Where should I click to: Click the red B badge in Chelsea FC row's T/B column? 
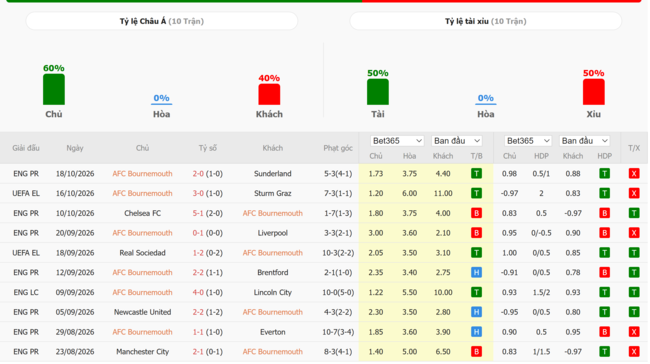(x=476, y=213)
